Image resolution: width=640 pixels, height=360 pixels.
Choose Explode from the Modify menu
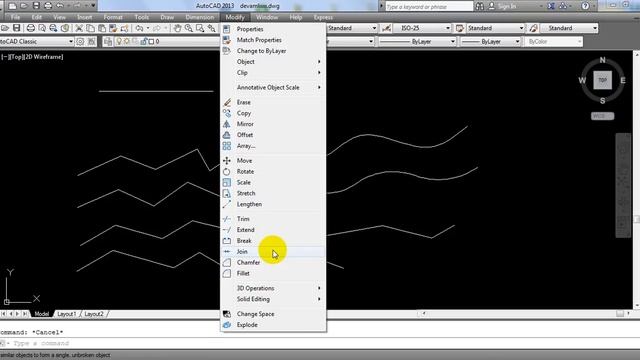[x=273, y=325]
